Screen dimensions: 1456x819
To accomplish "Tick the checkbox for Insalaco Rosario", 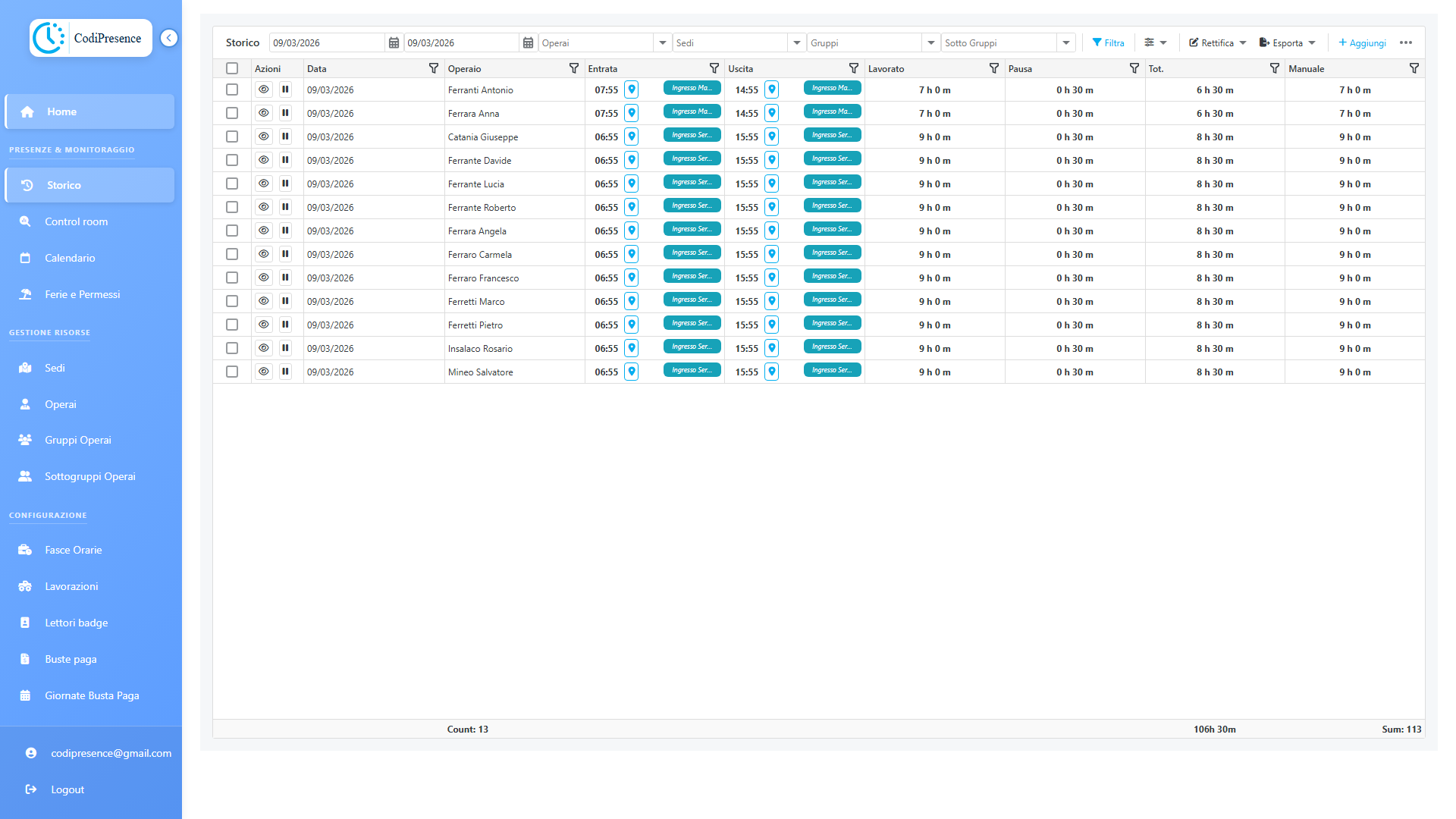I will tap(232, 348).
